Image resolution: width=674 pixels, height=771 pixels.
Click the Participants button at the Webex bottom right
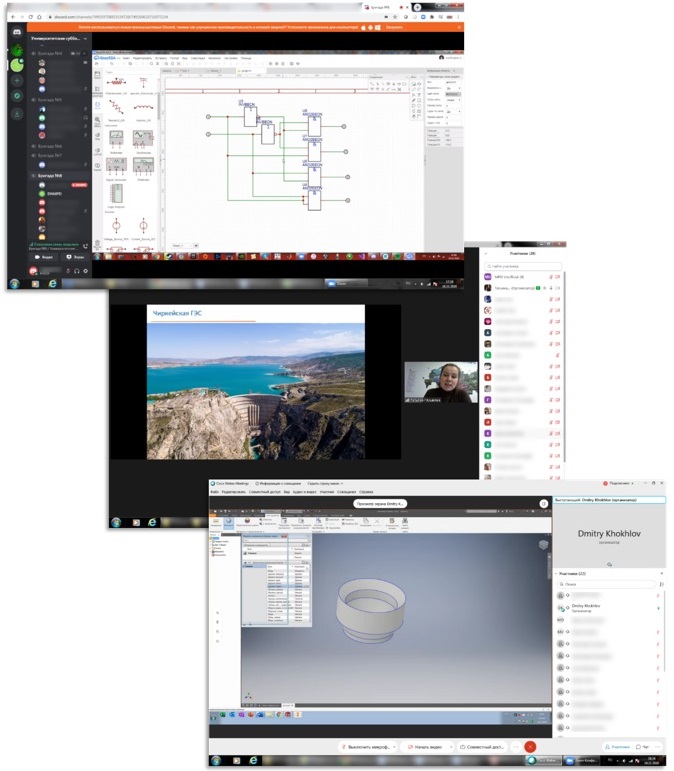tap(617, 747)
